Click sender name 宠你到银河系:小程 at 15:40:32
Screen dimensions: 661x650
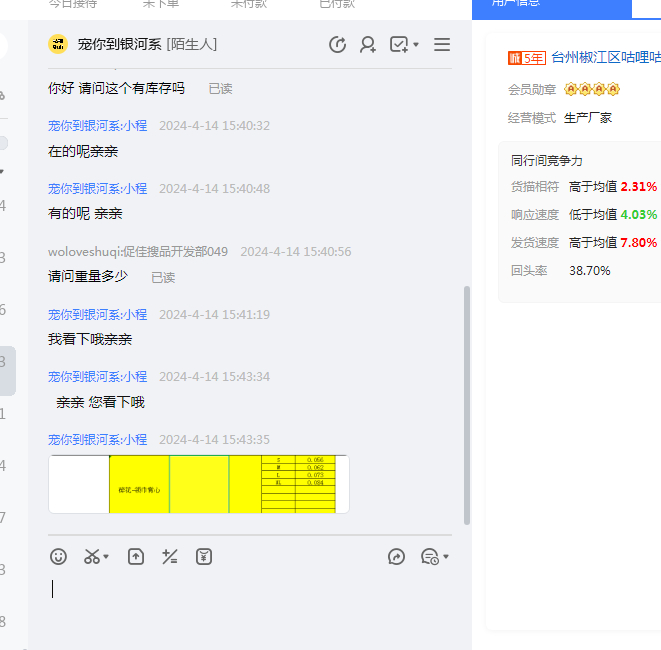point(98,126)
